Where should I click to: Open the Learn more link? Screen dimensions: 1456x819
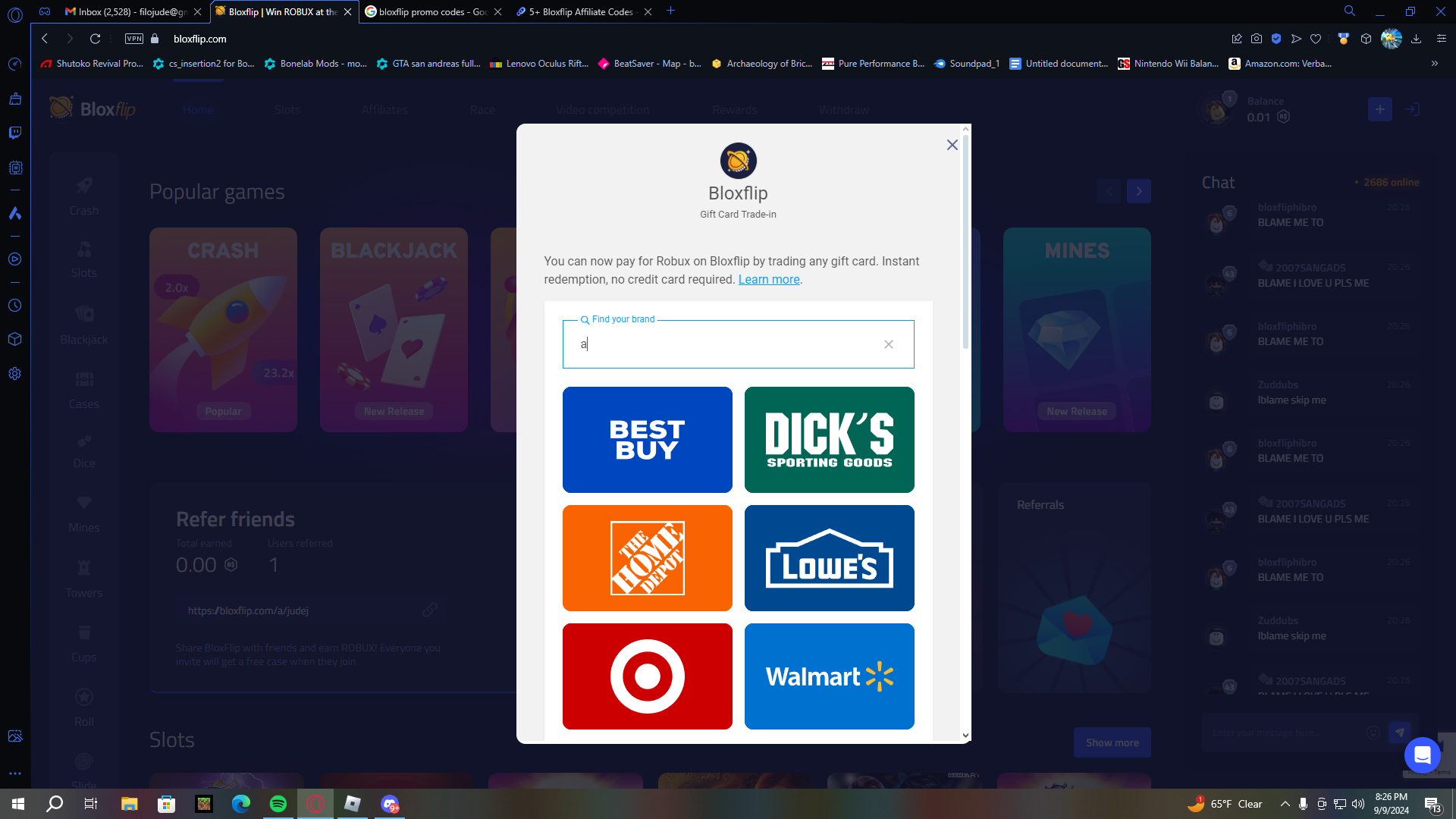point(768,280)
